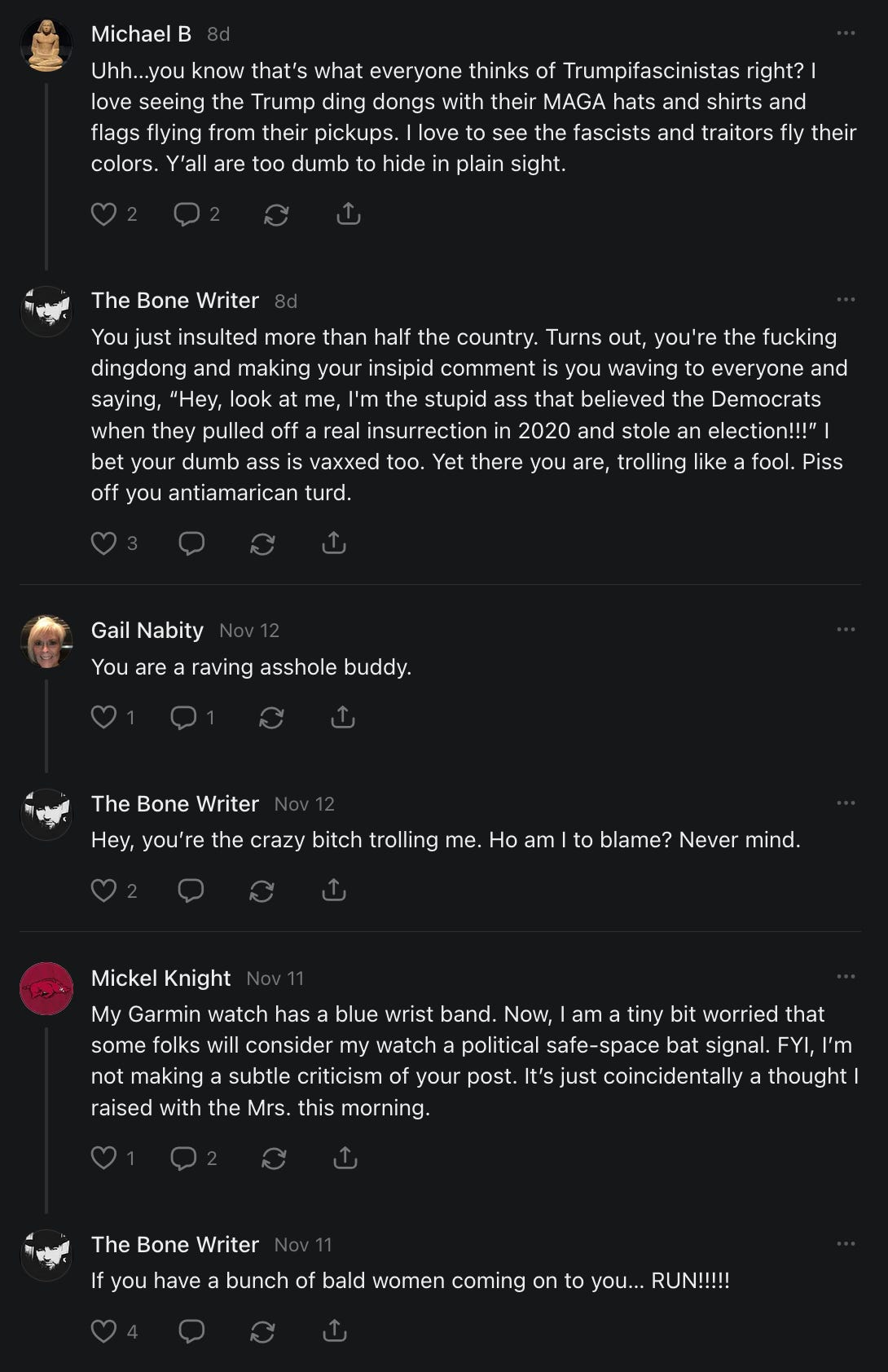Share Michael B's comment

[348, 214]
